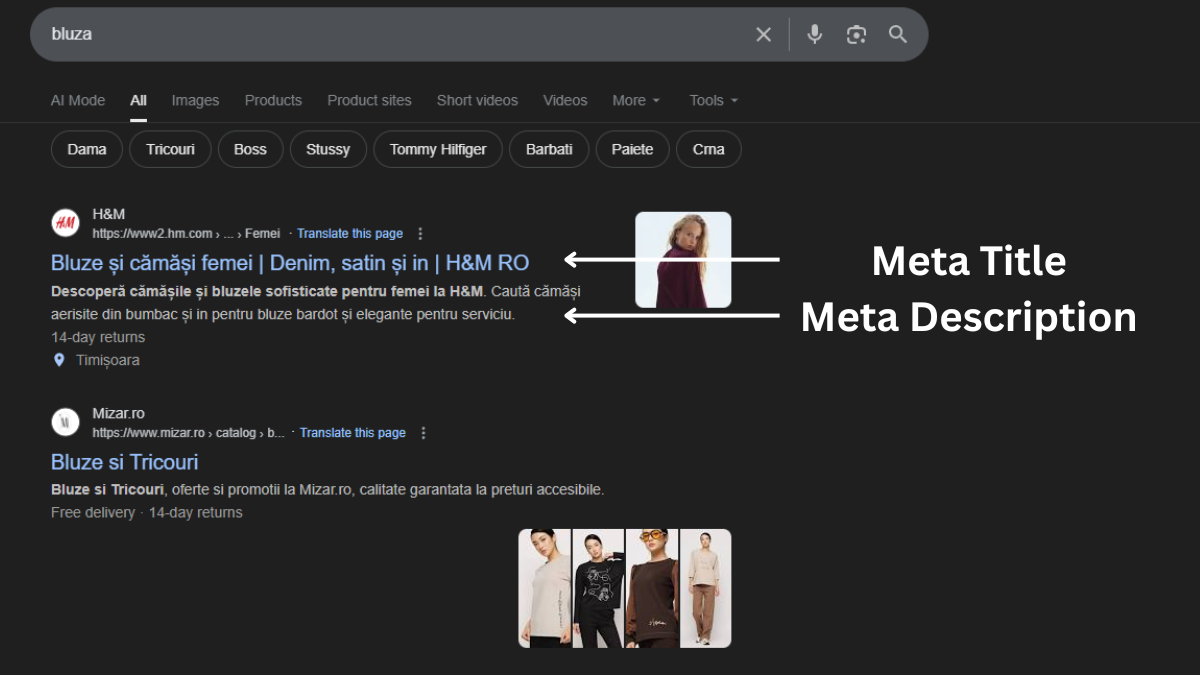This screenshot has width=1200, height=675.
Task: Expand the More search options dropdown
Action: point(636,101)
